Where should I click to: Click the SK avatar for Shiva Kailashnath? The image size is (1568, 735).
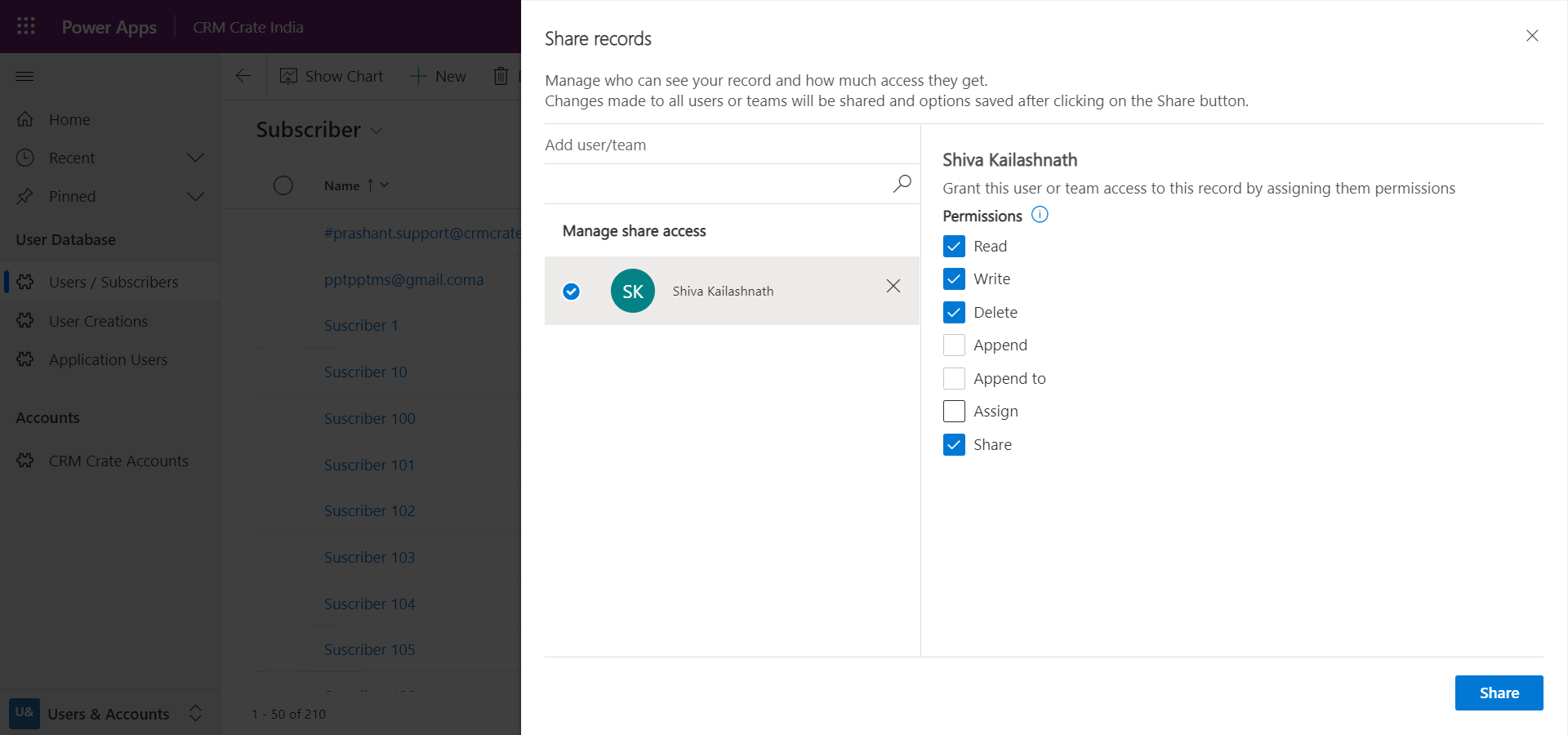632,291
